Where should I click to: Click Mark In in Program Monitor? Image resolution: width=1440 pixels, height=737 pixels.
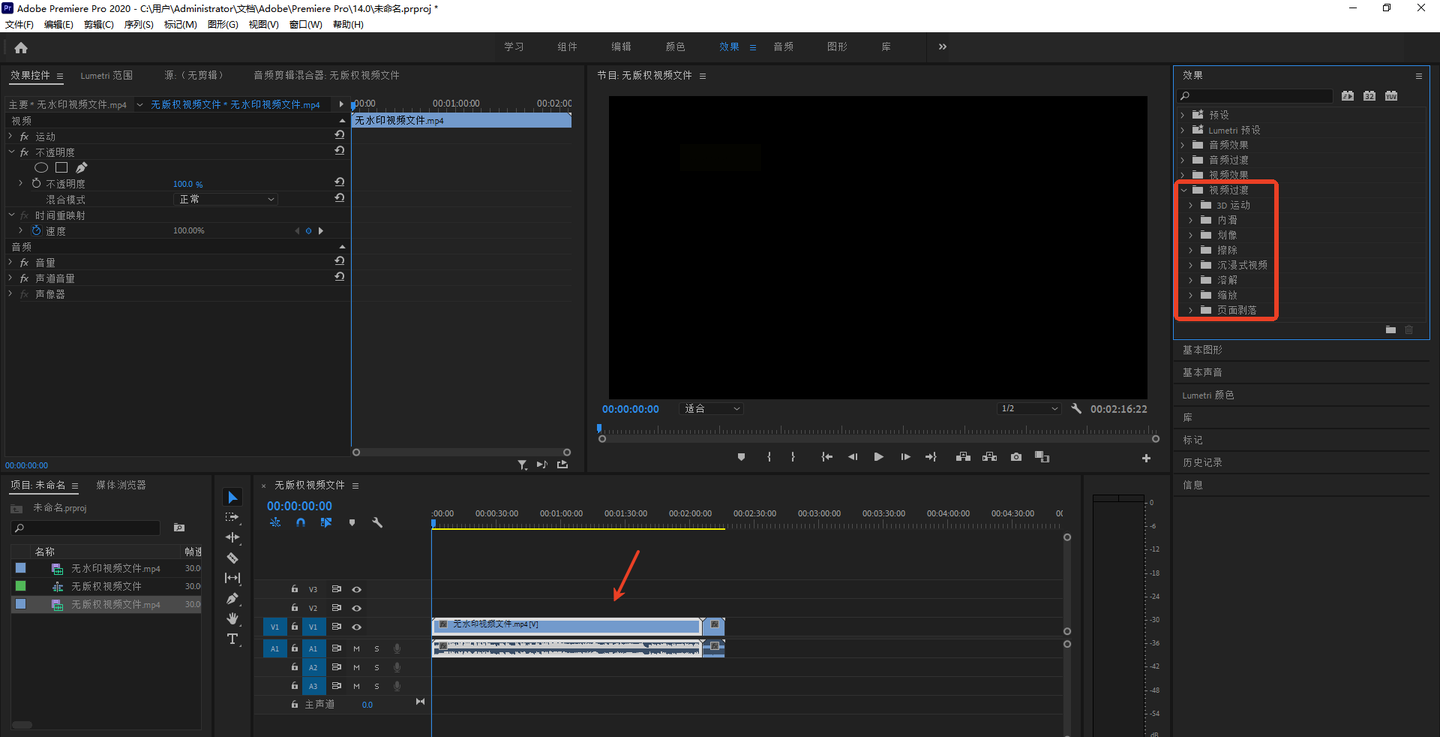pyautogui.click(x=769, y=457)
